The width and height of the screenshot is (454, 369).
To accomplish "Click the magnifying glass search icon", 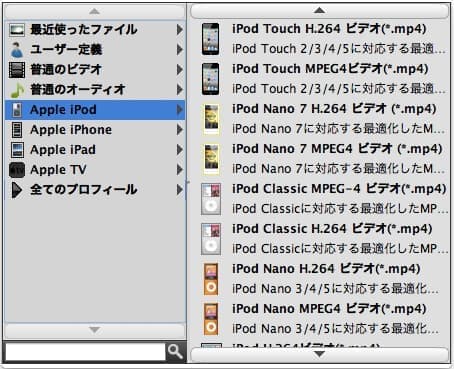I will pos(175,351).
